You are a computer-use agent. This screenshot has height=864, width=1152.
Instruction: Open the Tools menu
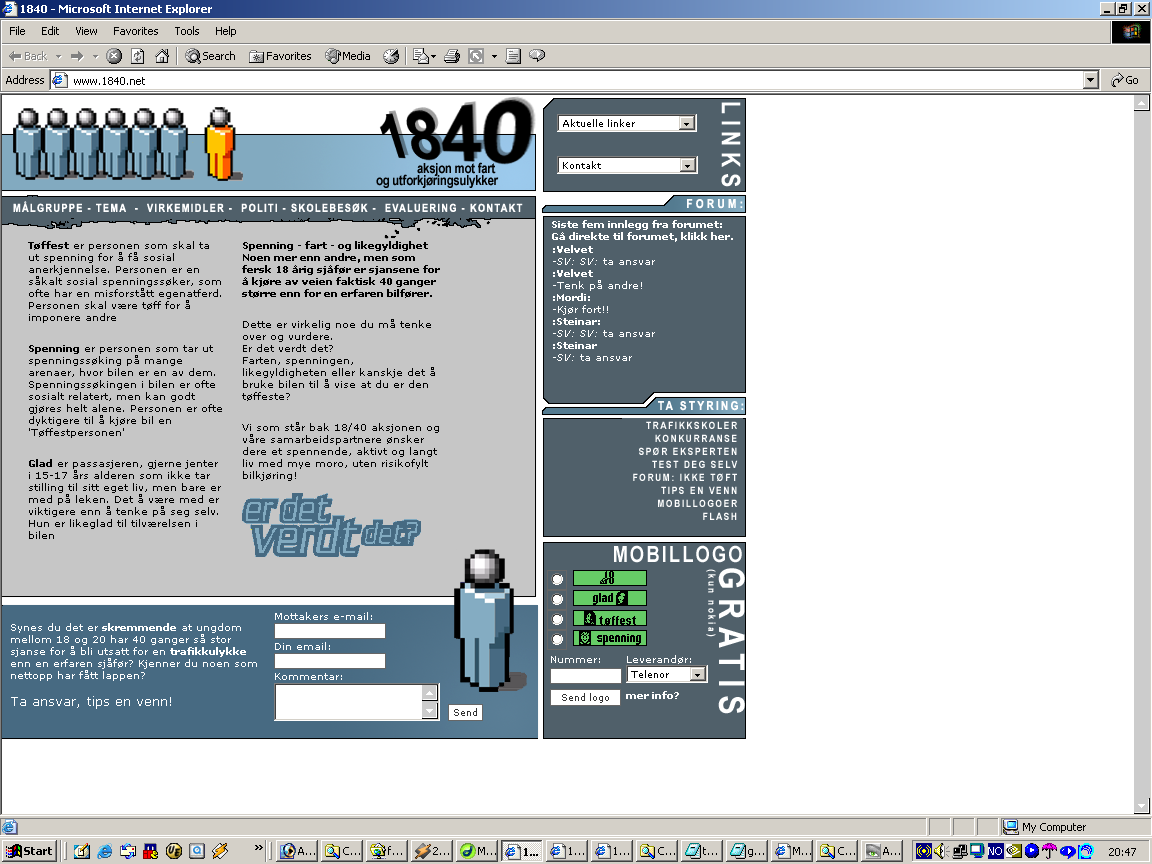[x=187, y=31]
